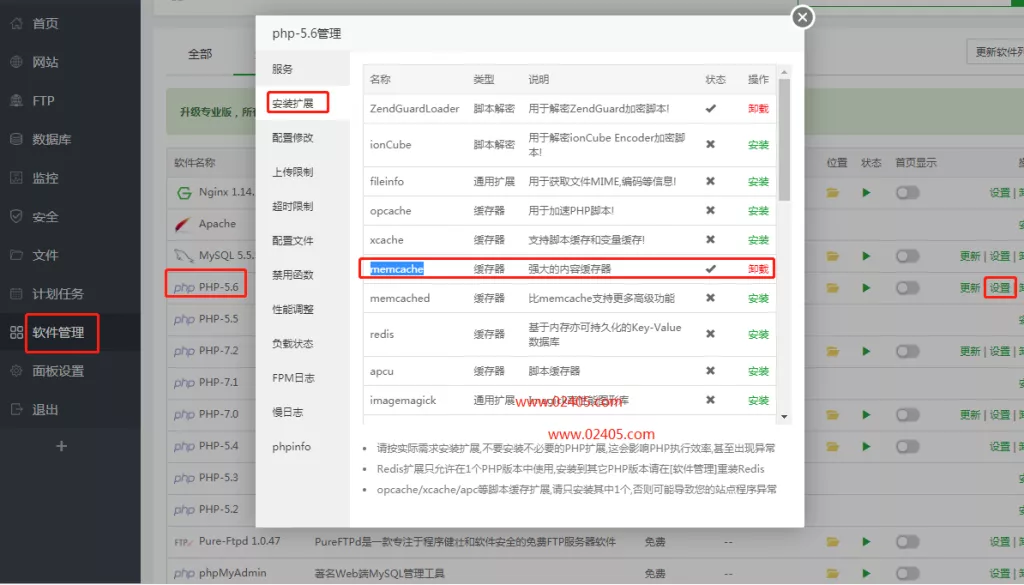Click the folder icon beside 文件

click(x=16, y=255)
